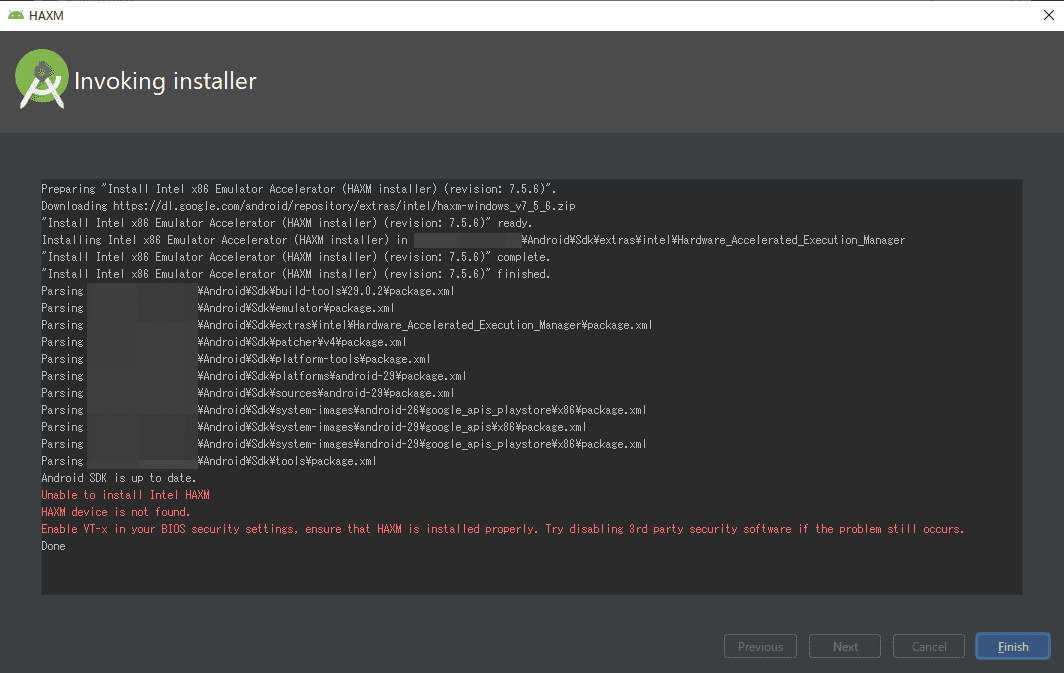Click the Parsing patcher v4 package.xml line
This screenshot has width=1064, height=673.
pyautogui.click(x=224, y=342)
